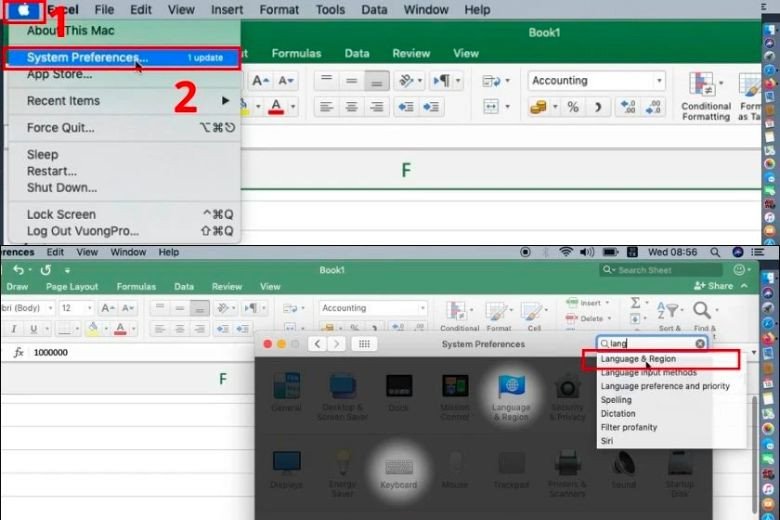Click text direction paragraph icon in top ribbon
The width and height of the screenshot is (780, 520).
442,81
